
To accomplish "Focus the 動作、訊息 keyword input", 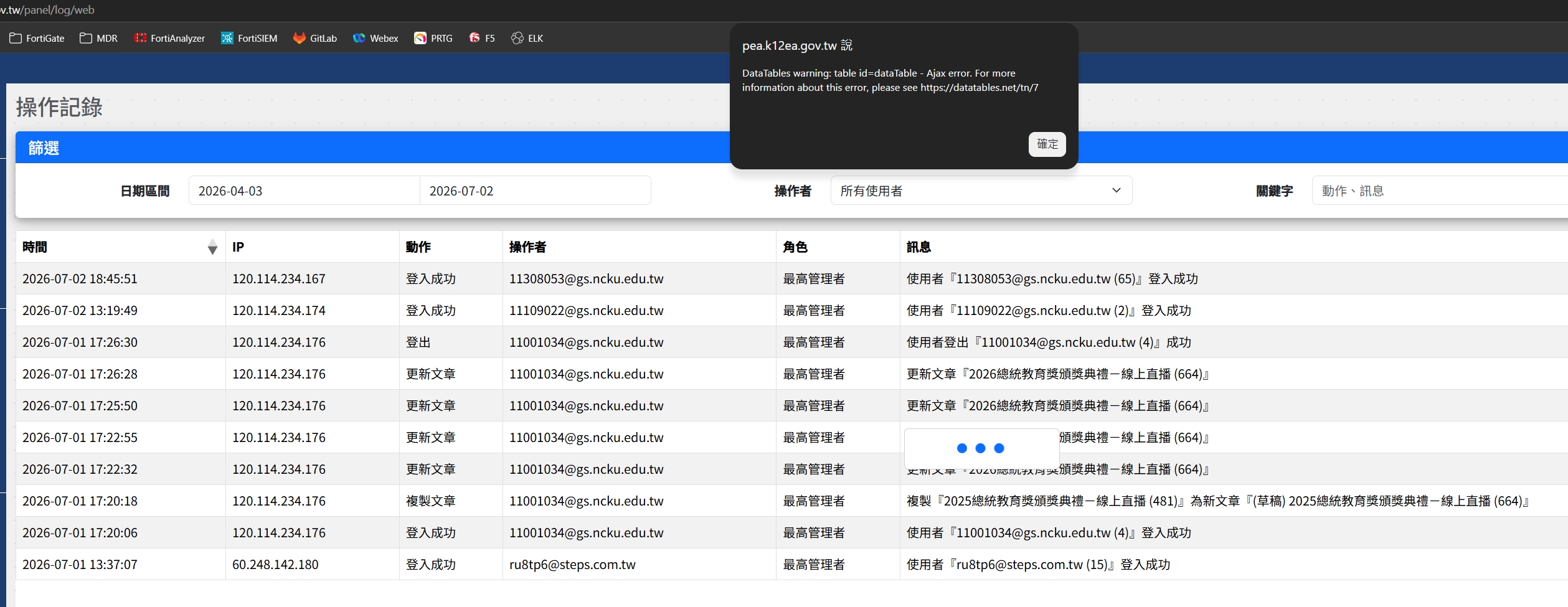I will coord(1440,191).
